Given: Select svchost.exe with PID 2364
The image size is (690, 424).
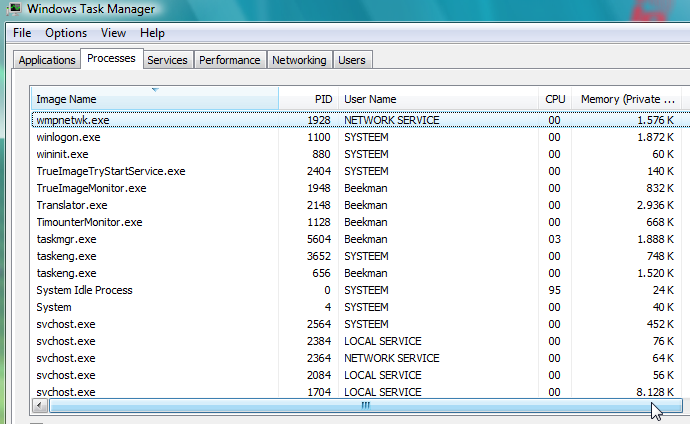Looking at the screenshot, I should pos(361,358).
